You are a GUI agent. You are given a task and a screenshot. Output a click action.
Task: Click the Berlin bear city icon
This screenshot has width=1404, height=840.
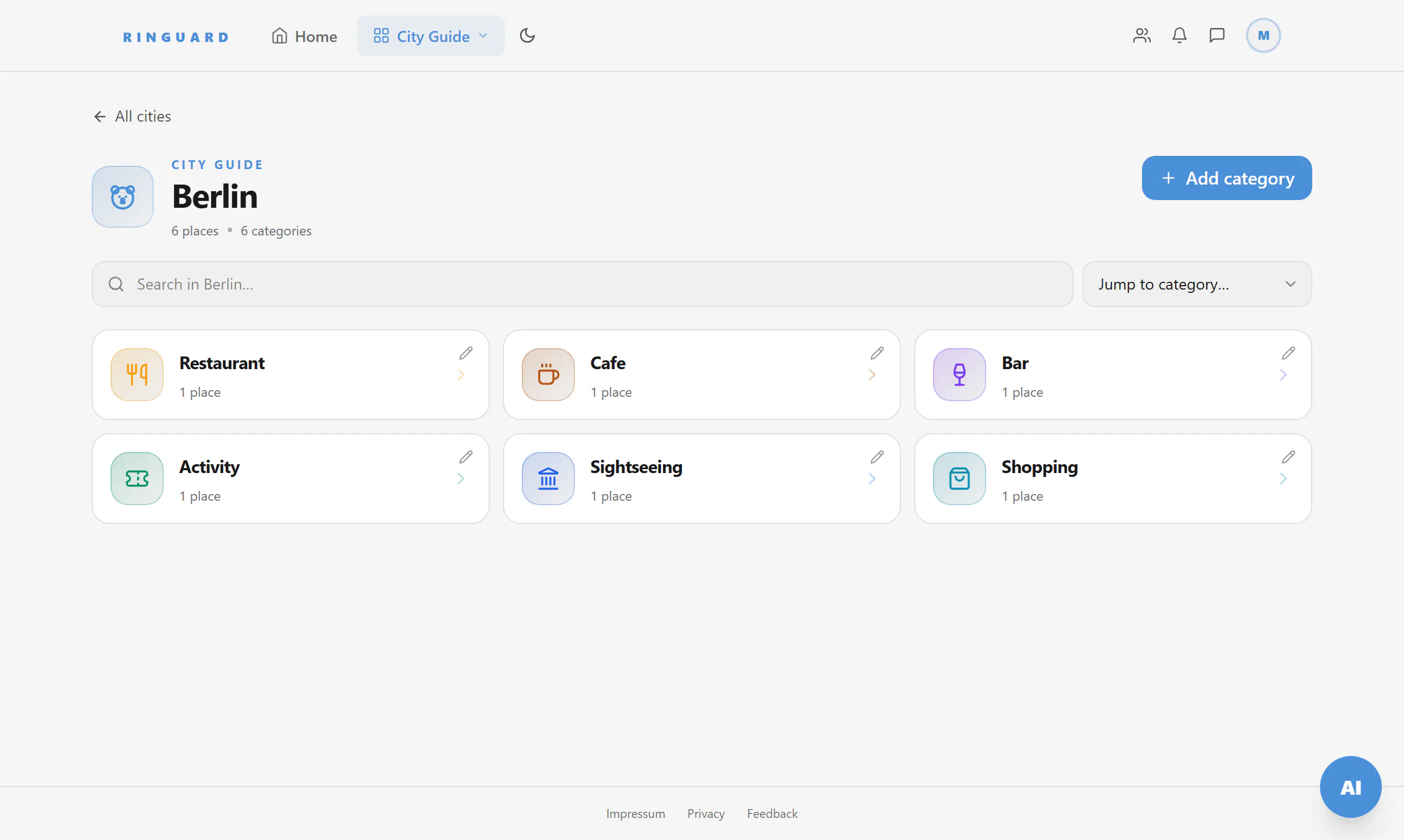(x=123, y=196)
